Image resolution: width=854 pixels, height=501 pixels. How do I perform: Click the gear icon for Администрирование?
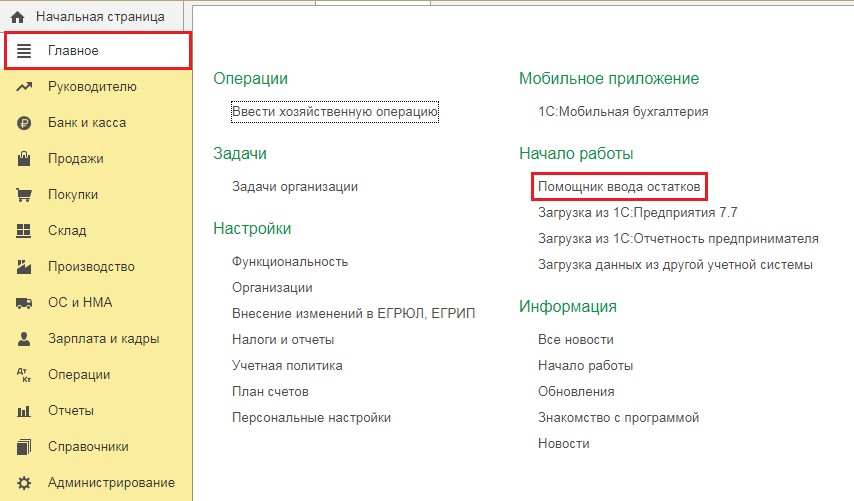24,482
